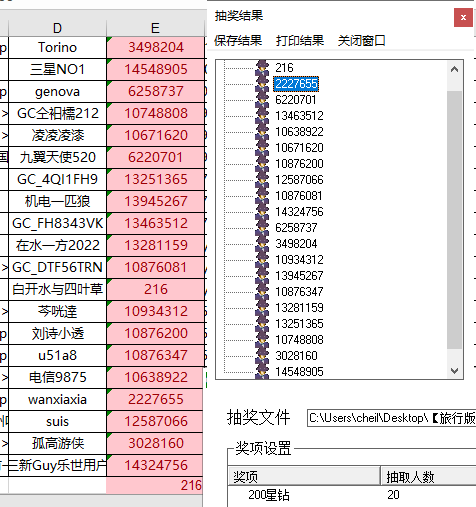The image size is (476, 507).
Task: Open the 保存结果 menu
Action: pyautogui.click(x=238, y=41)
